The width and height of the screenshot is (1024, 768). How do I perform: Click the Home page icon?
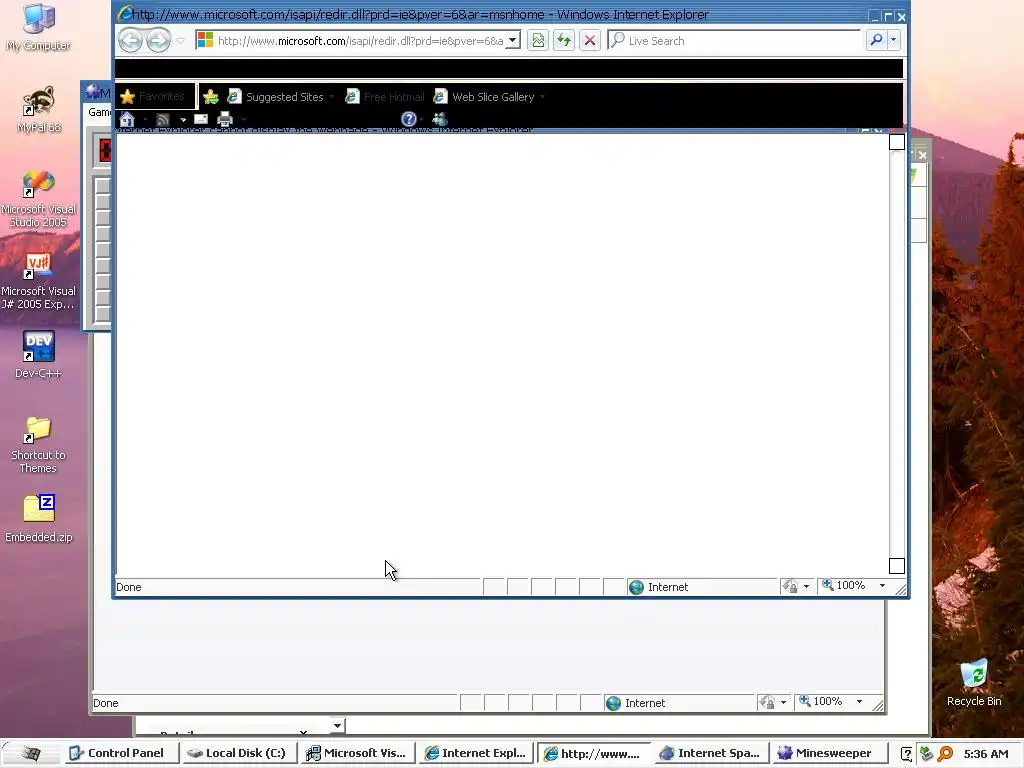point(127,120)
